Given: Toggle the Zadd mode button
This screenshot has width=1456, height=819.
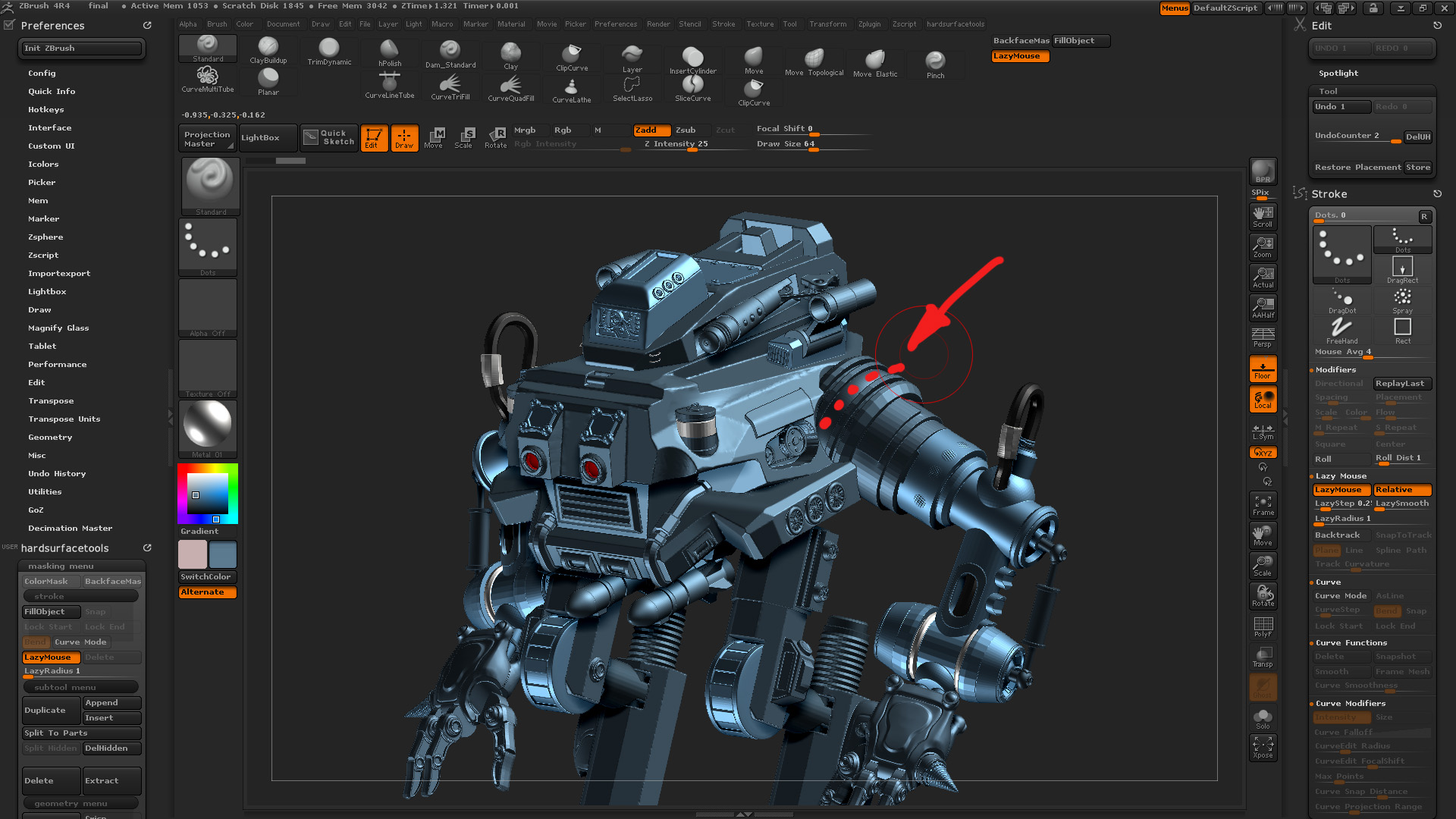Looking at the screenshot, I should coord(651,130).
